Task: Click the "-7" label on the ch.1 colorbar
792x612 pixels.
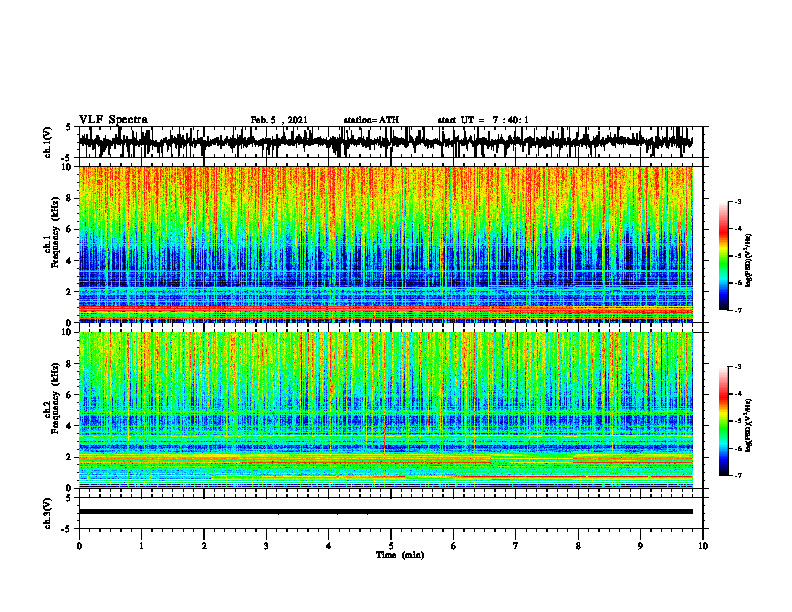Action: tap(737, 311)
